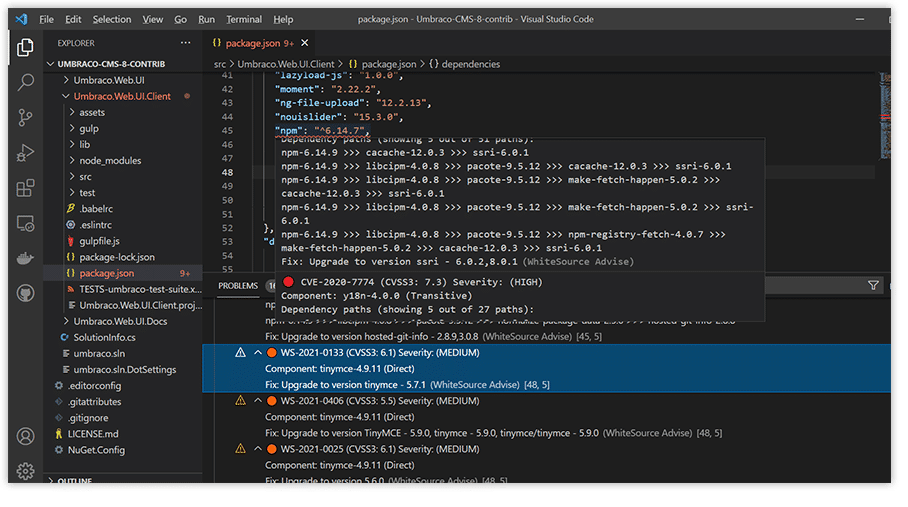The height and width of the screenshot is (507, 908).
Task: Open the GitHub view
Action: pos(25,293)
